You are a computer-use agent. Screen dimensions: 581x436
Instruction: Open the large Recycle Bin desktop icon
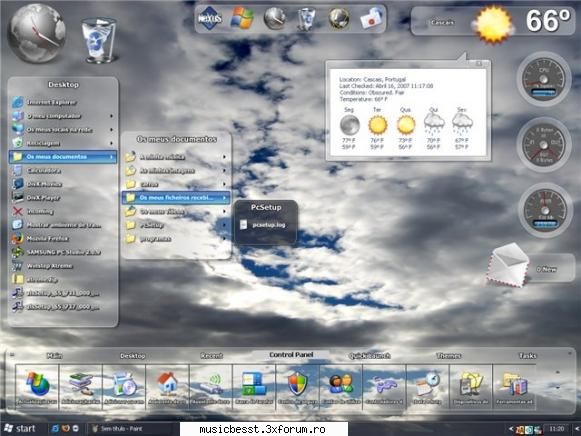coord(98,40)
